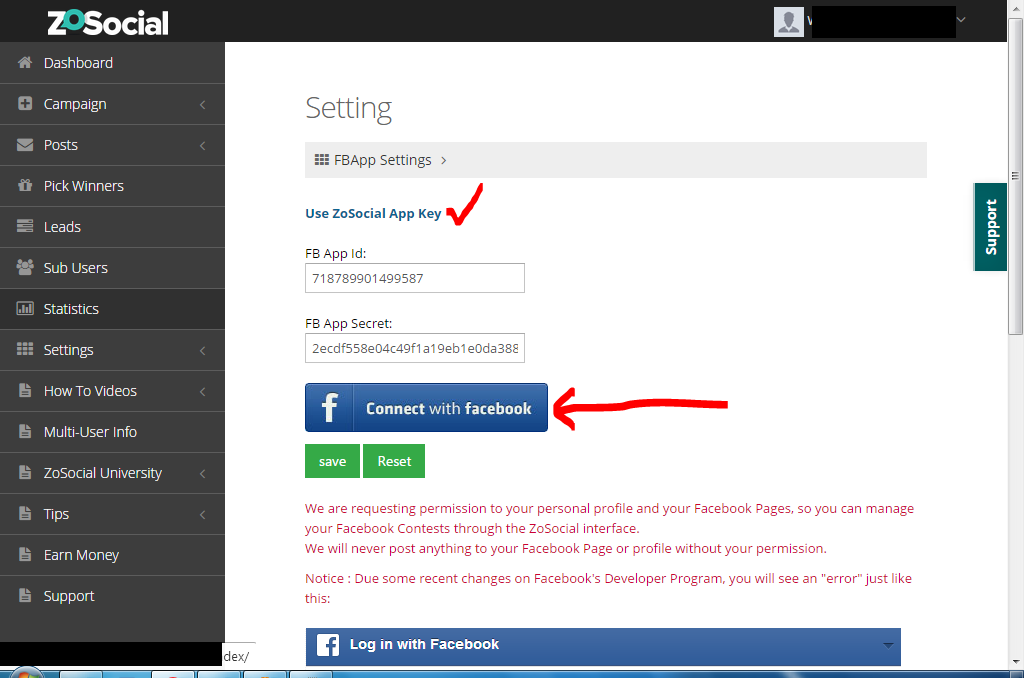Expand the How To Videos chevron

202,392
